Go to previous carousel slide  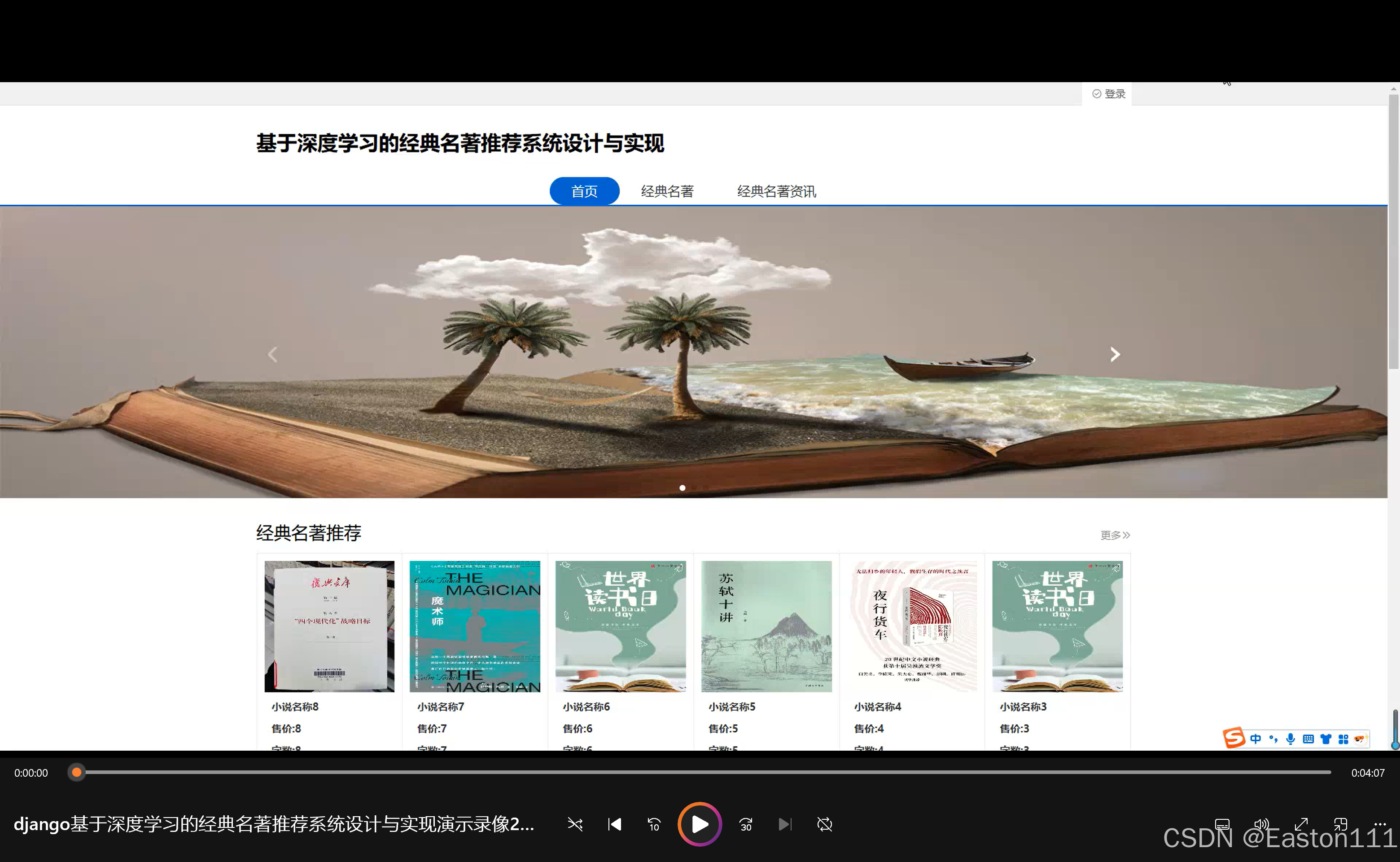[x=273, y=355]
